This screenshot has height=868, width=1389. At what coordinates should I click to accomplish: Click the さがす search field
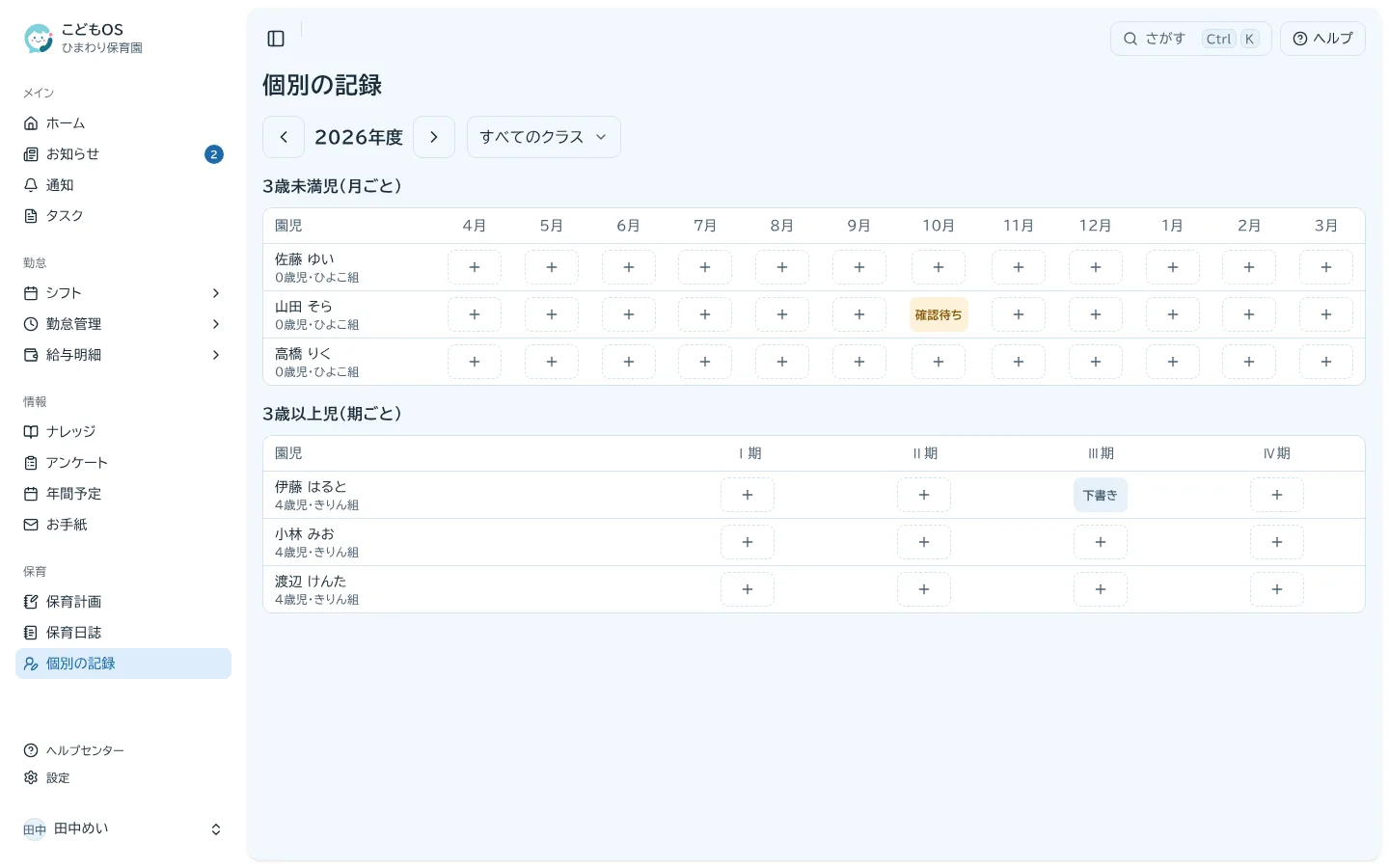[x=1191, y=39]
